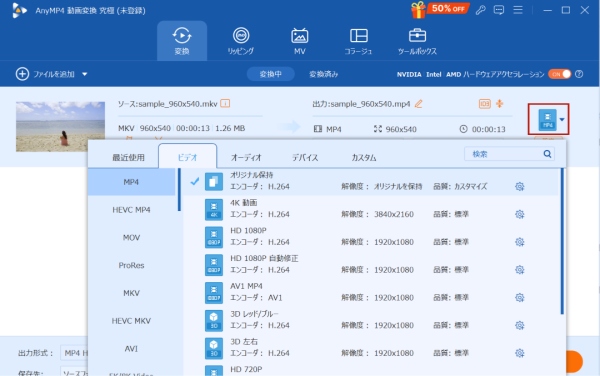Switch to デバイス device tab
Screen dimensions: 600x376
pos(305,157)
